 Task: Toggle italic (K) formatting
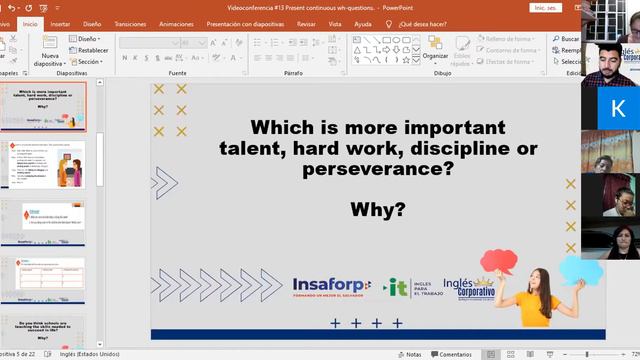click(x=135, y=58)
